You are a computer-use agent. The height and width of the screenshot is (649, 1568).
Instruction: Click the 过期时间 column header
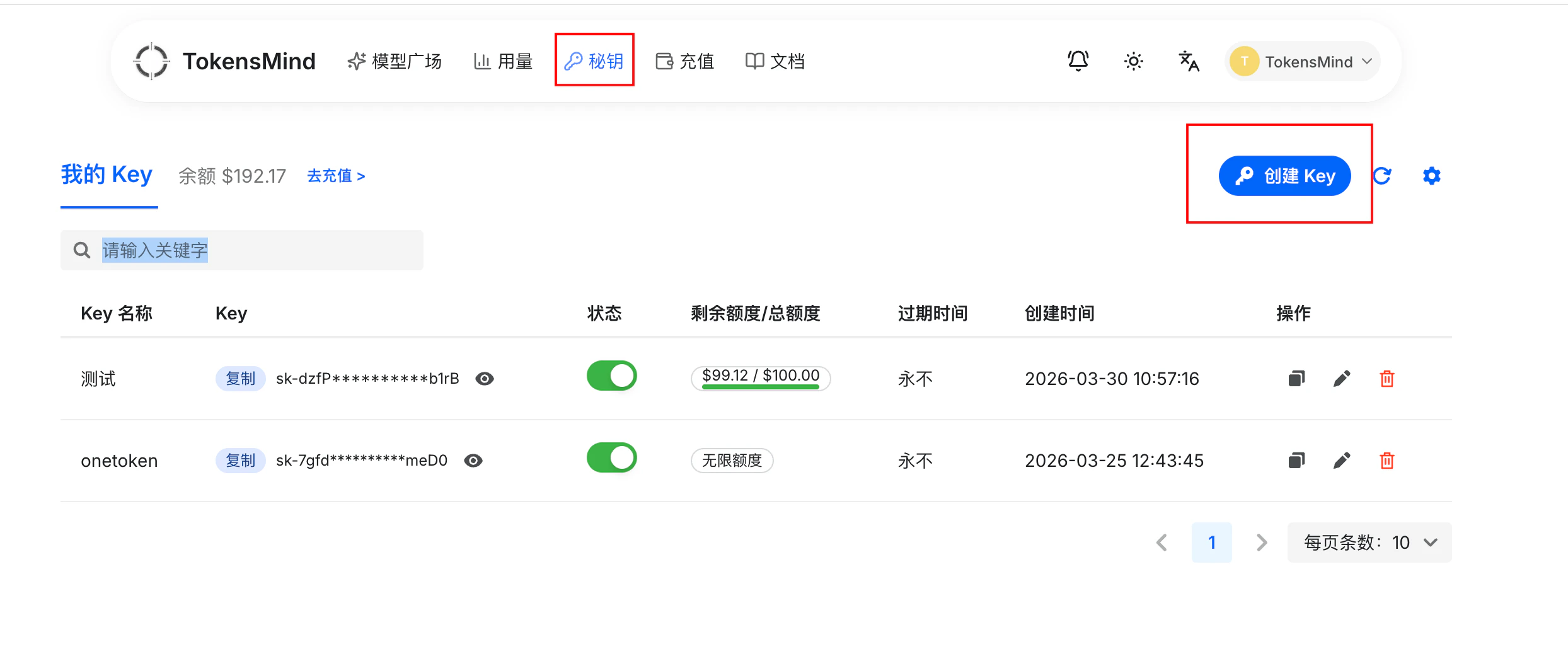pos(933,313)
